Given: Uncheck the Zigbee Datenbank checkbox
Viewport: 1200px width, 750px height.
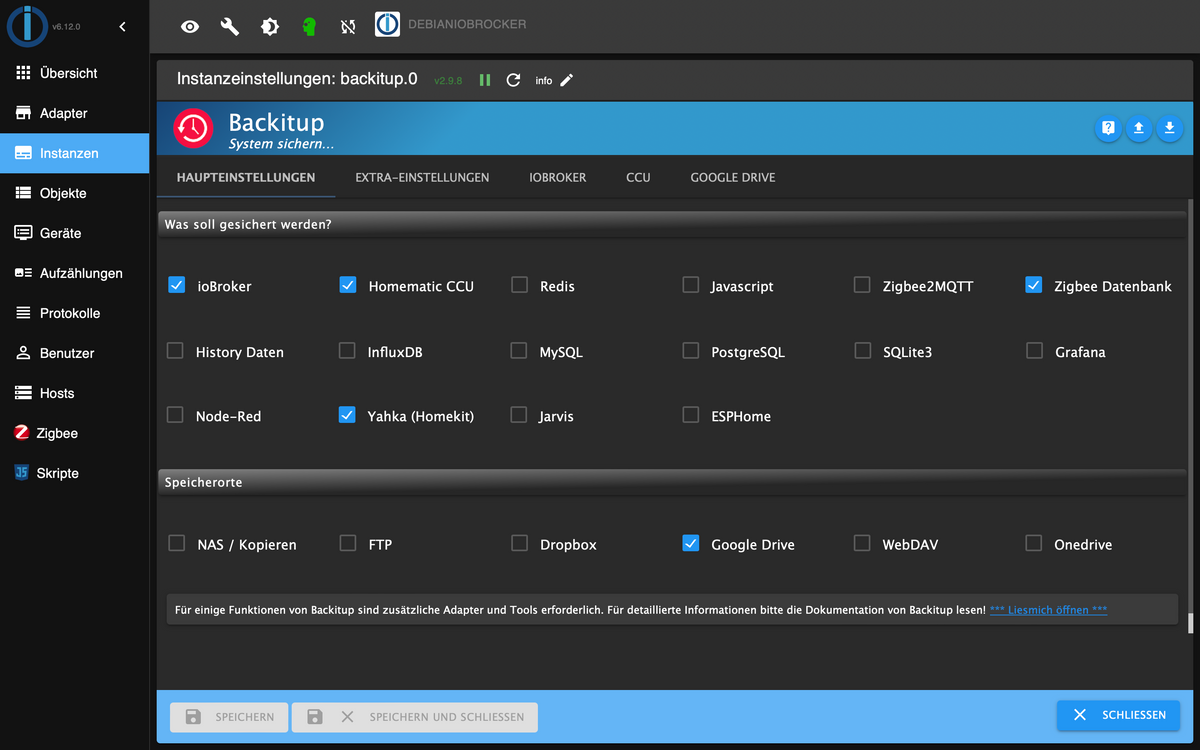Looking at the screenshot, I should point(1034,285).
